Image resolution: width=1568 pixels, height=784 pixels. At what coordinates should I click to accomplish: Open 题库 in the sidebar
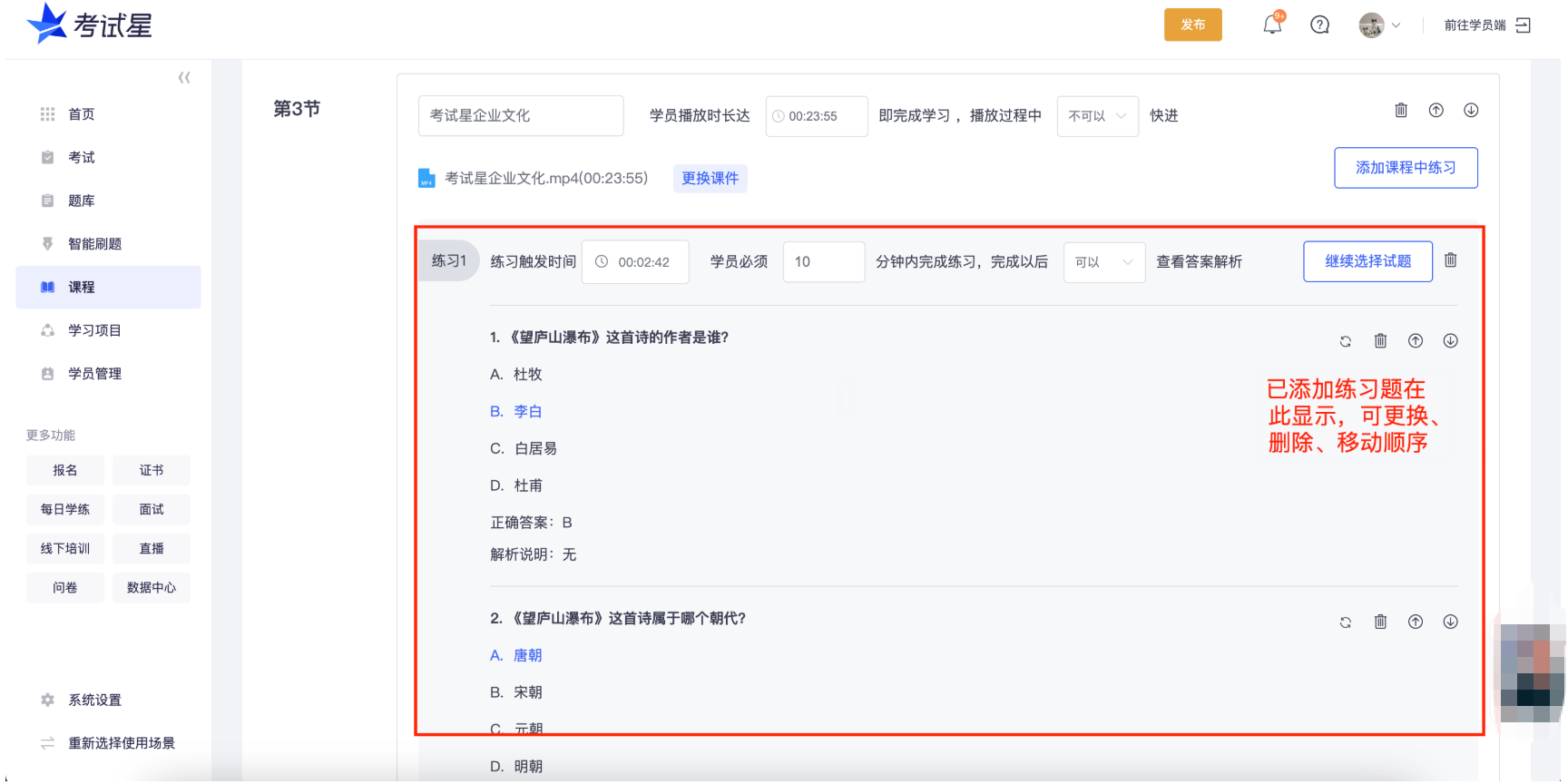81,201
